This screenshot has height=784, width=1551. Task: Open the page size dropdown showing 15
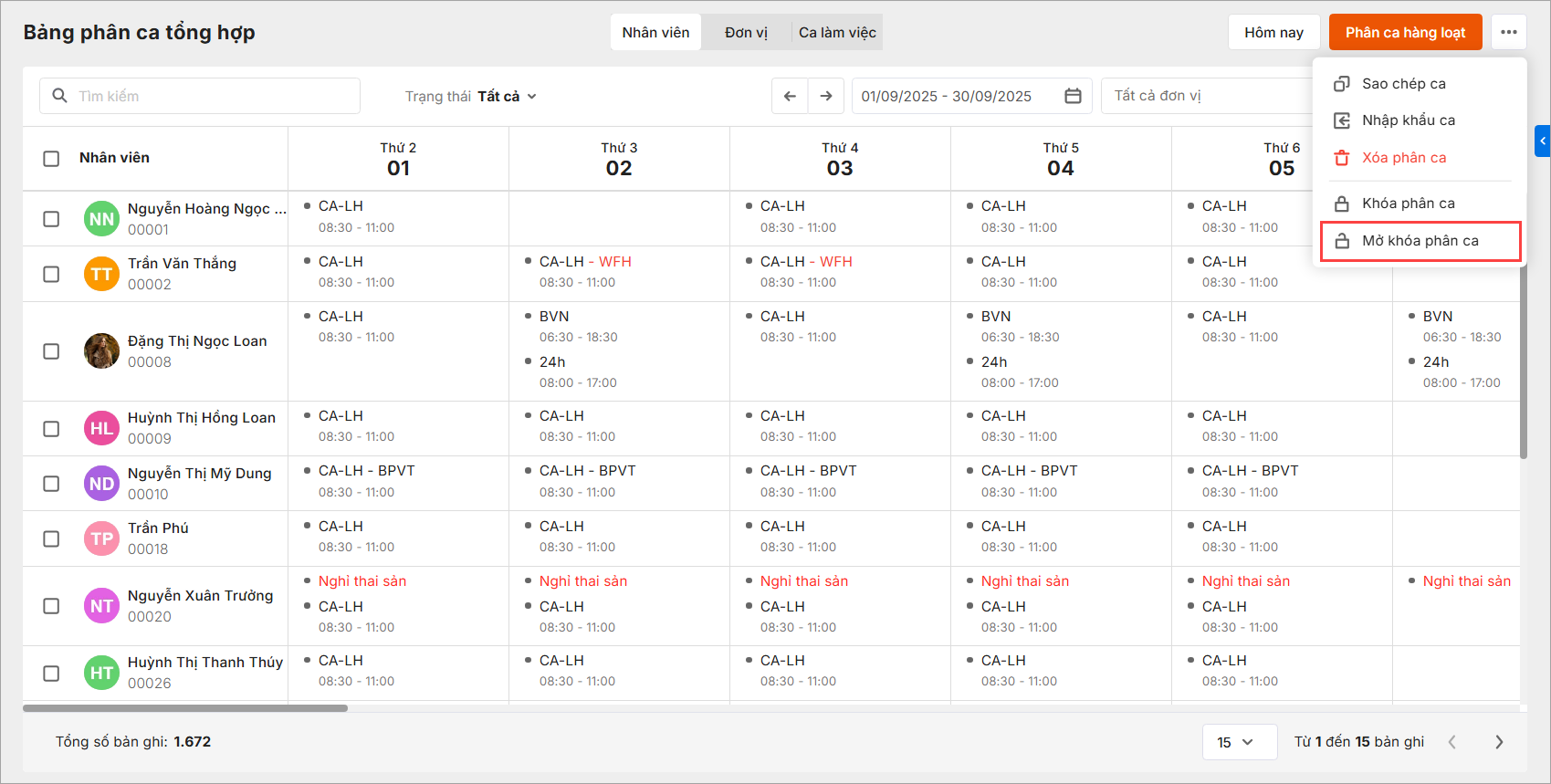[x=1239, y=742]
